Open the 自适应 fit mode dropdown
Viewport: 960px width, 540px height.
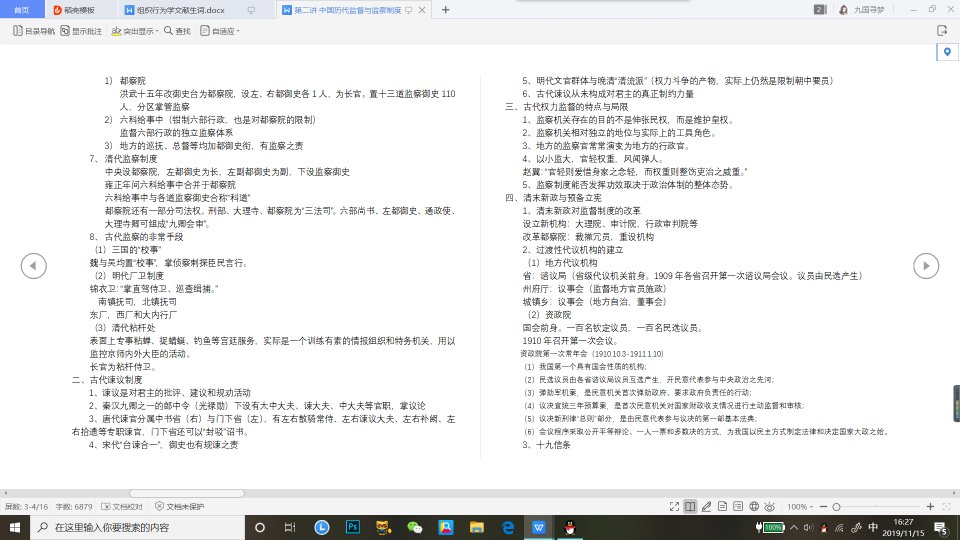point(220,31)
